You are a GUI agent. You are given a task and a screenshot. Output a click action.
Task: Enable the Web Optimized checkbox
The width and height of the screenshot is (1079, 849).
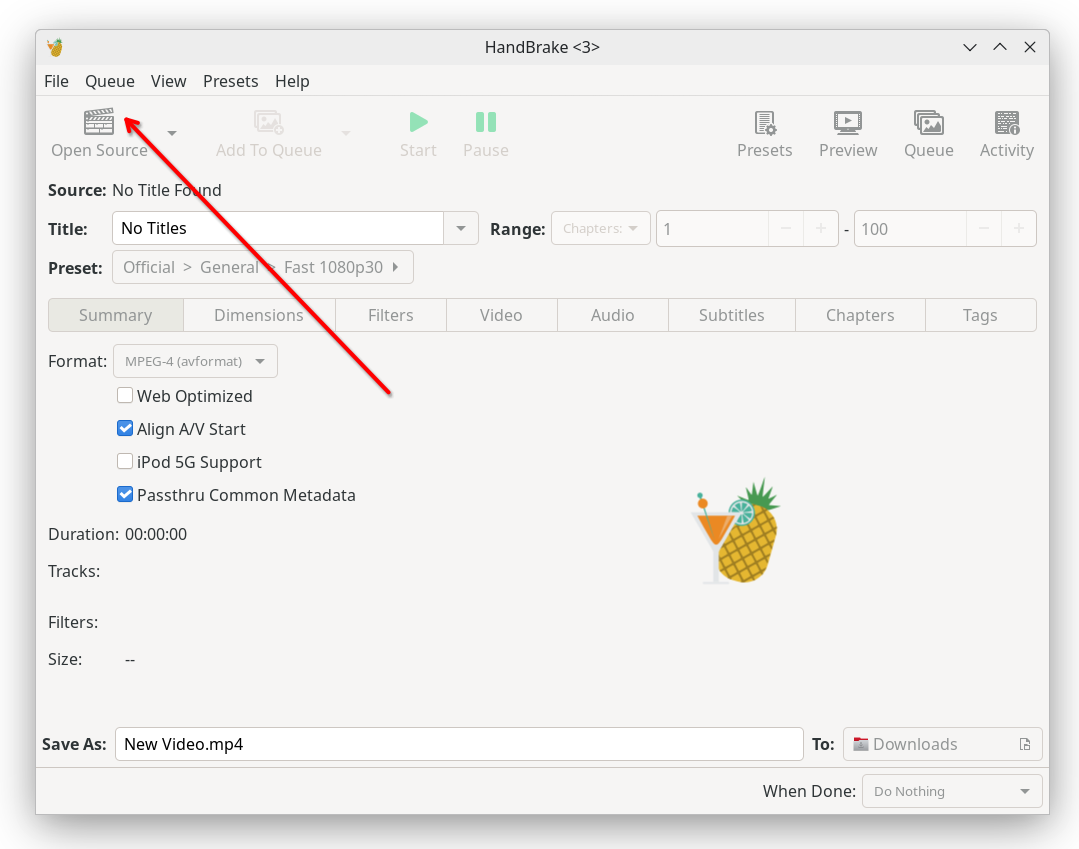pos(125,396)
